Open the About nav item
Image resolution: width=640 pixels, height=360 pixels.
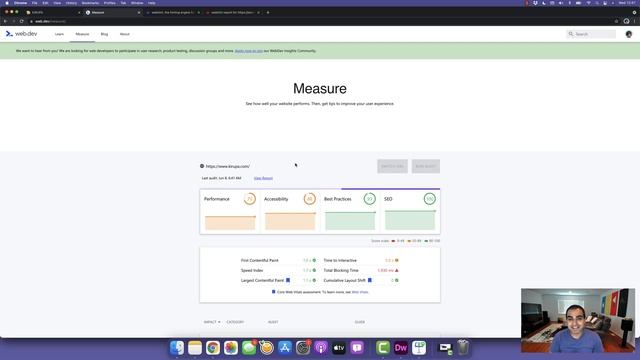124,34
